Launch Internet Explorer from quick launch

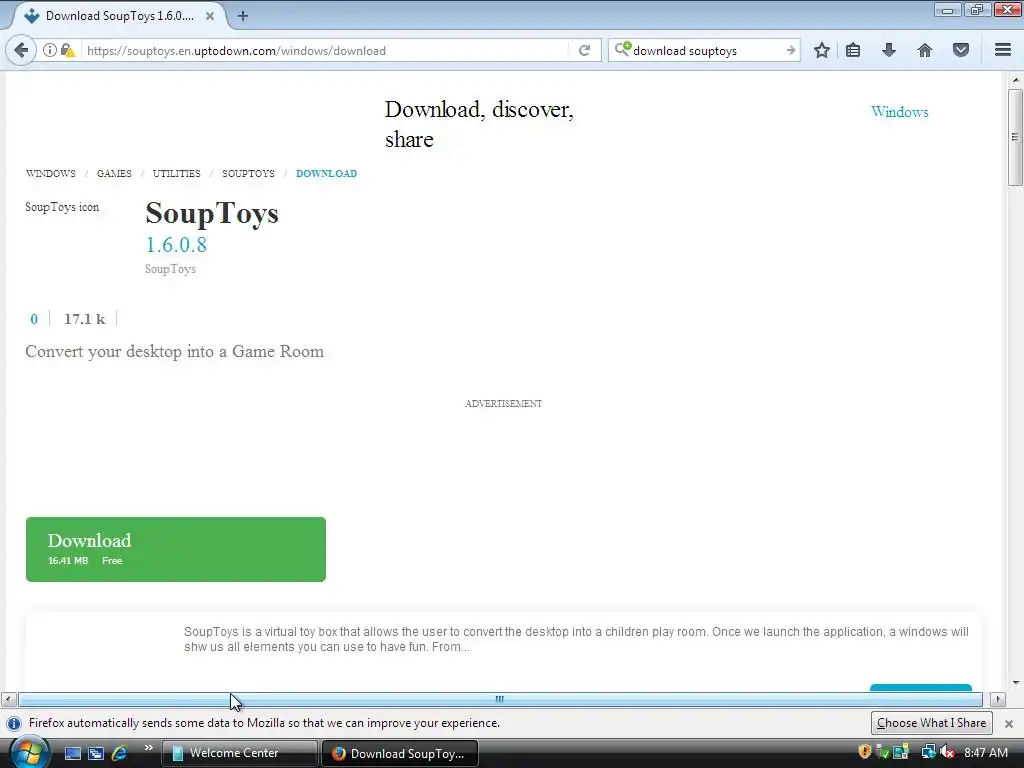[x=119, y=753]
